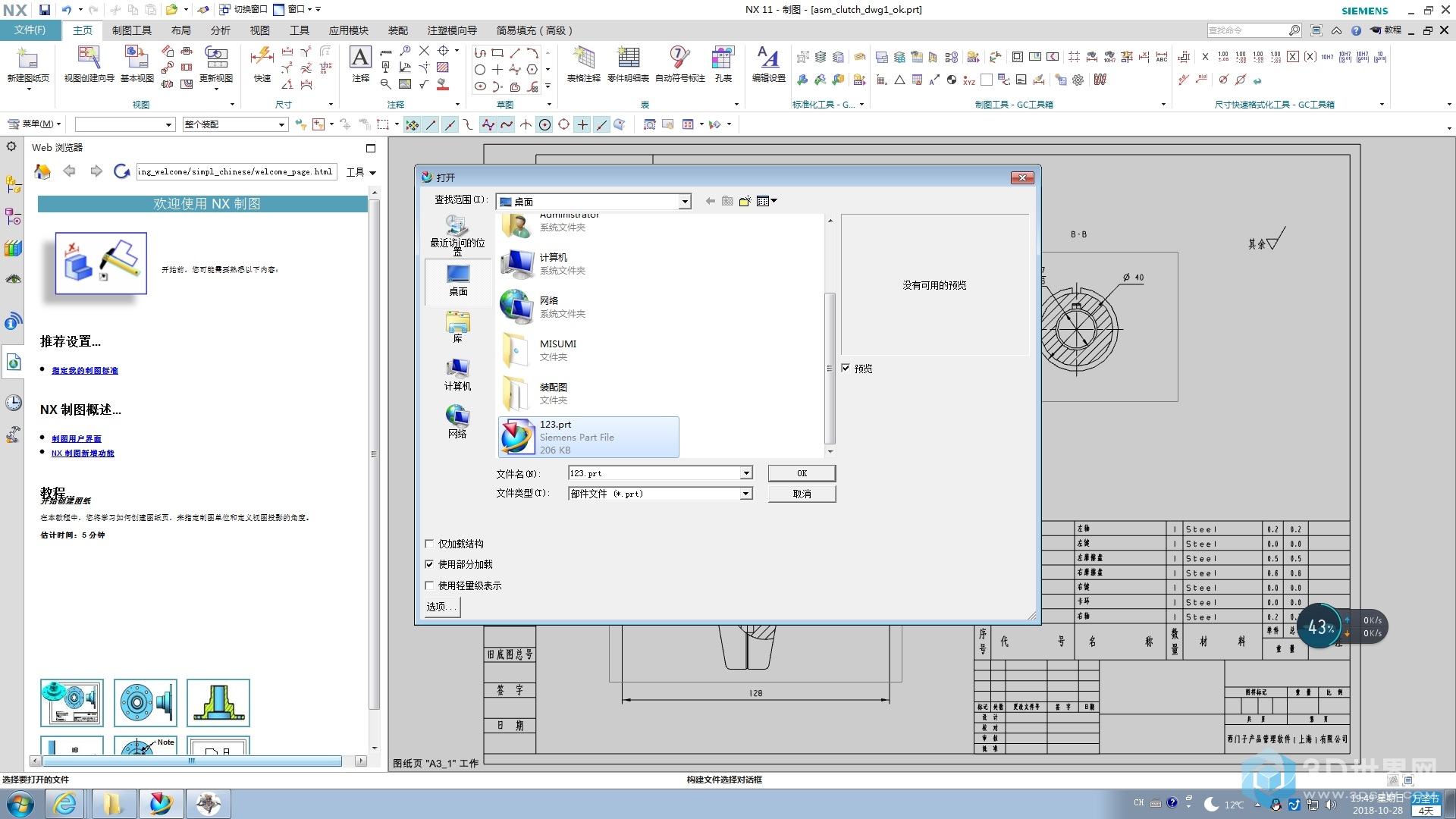This screenshot has width=1456, height=819.
Task: Enable Use Lightweight Representations (使用轻量级表示)
Action: point(429,585)
